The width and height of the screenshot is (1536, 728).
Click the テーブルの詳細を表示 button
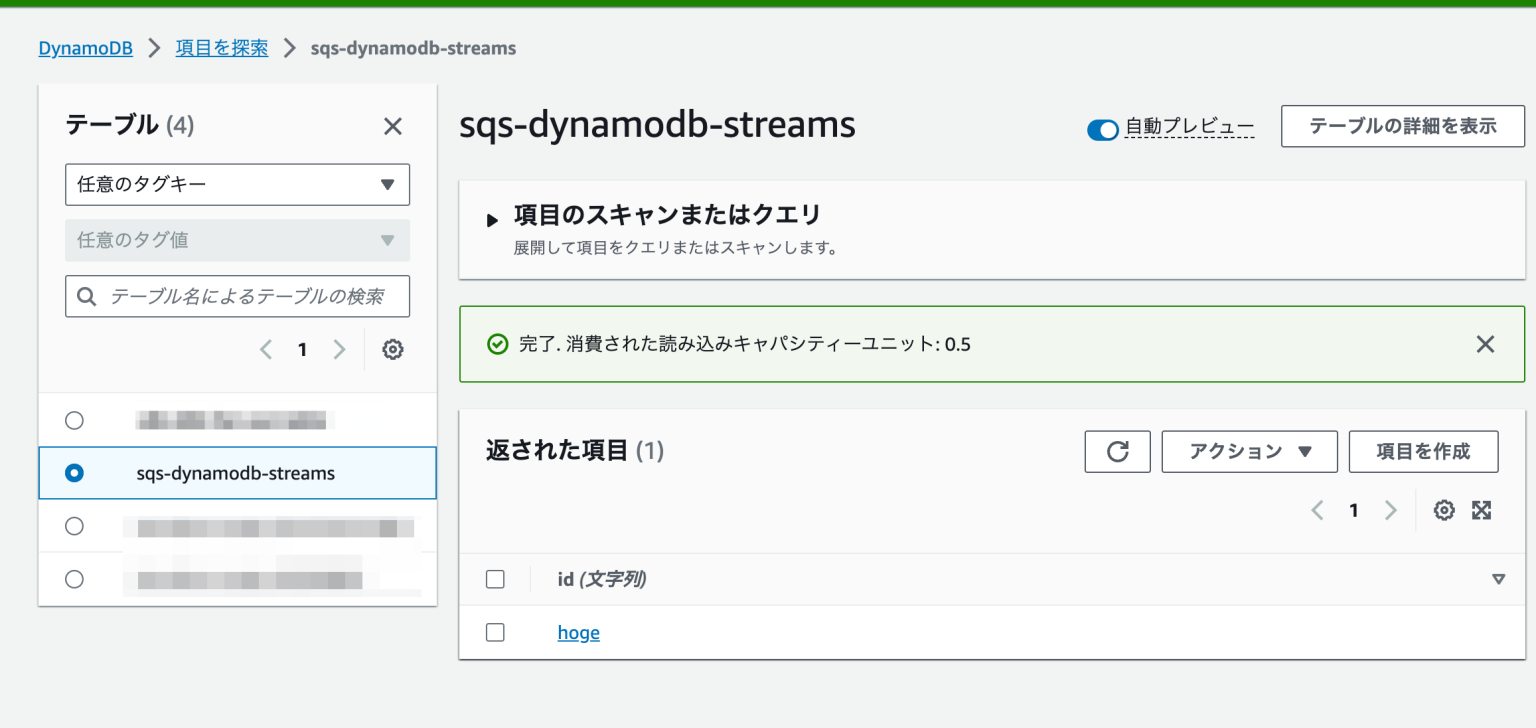(1402, 126)
